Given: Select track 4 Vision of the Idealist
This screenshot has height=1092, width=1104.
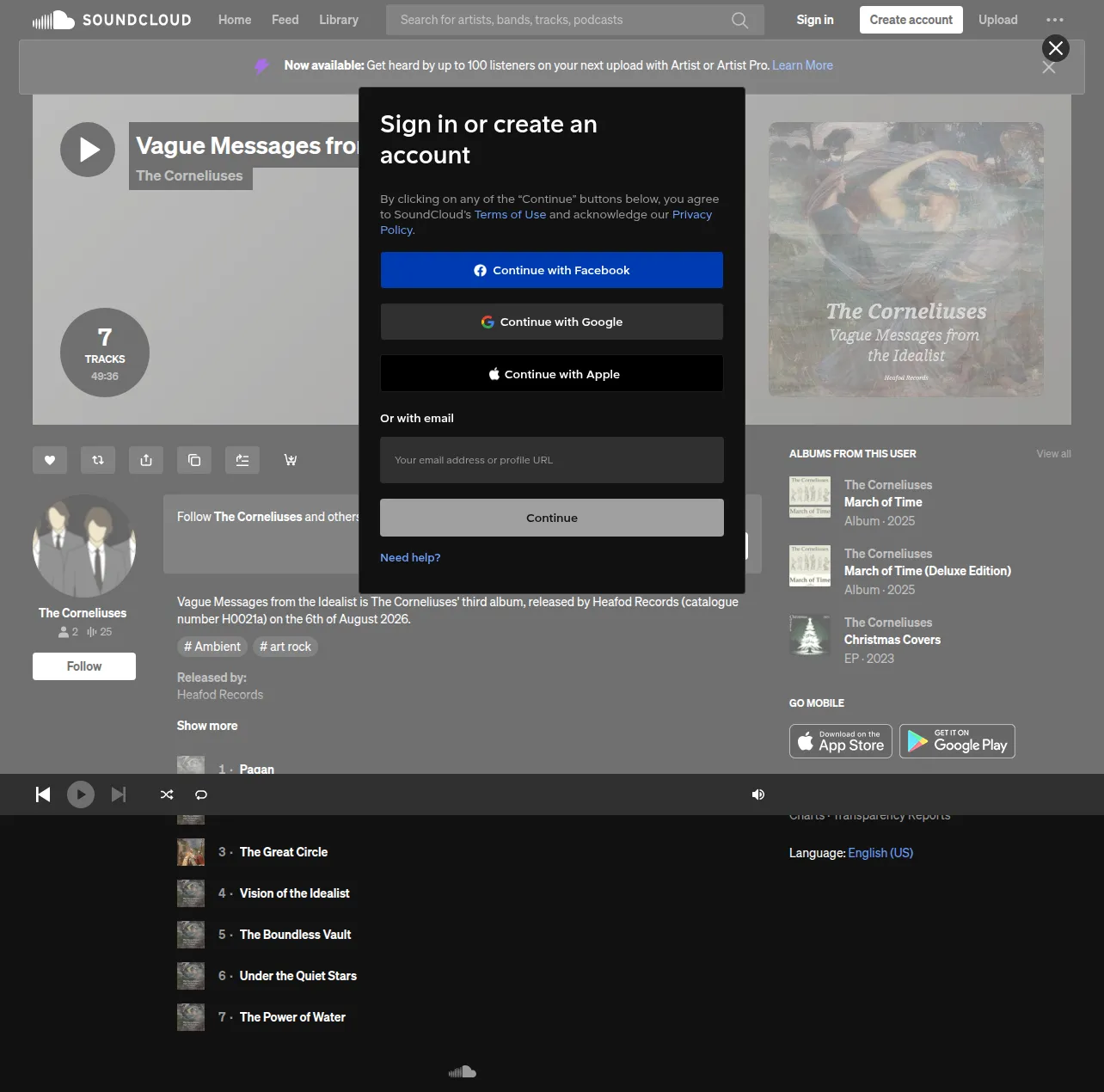Looking at the screenshot, I should coord(295,893).
